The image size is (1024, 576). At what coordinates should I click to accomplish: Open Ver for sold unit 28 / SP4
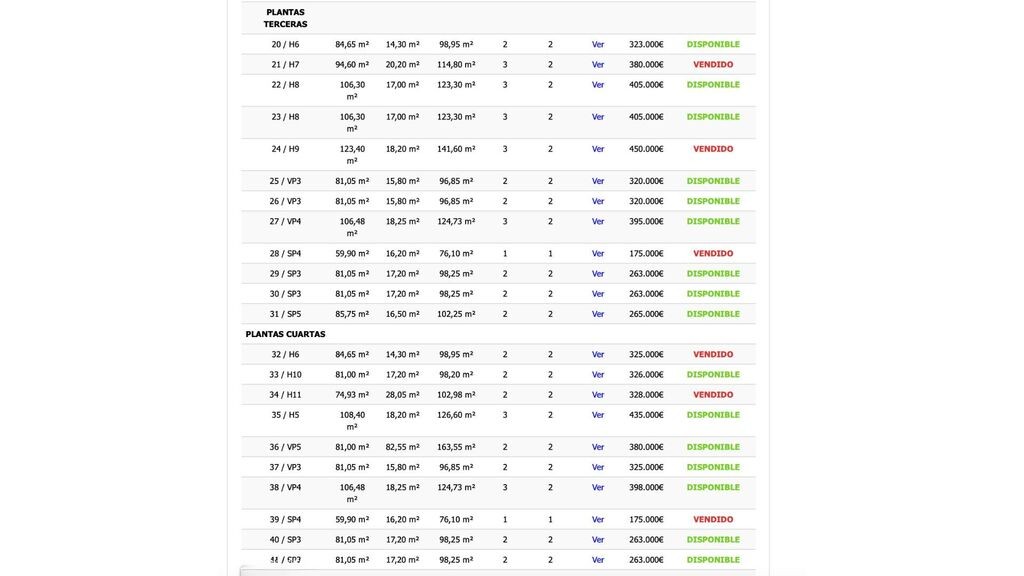[598, 253]
